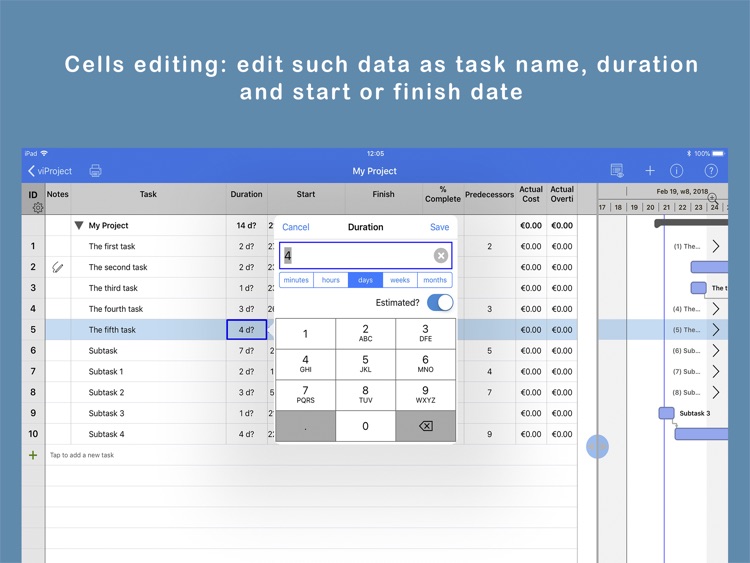Tap the plus icon in top toolbar
This screenshot has height=563, width=750.
tap(650, 170)
